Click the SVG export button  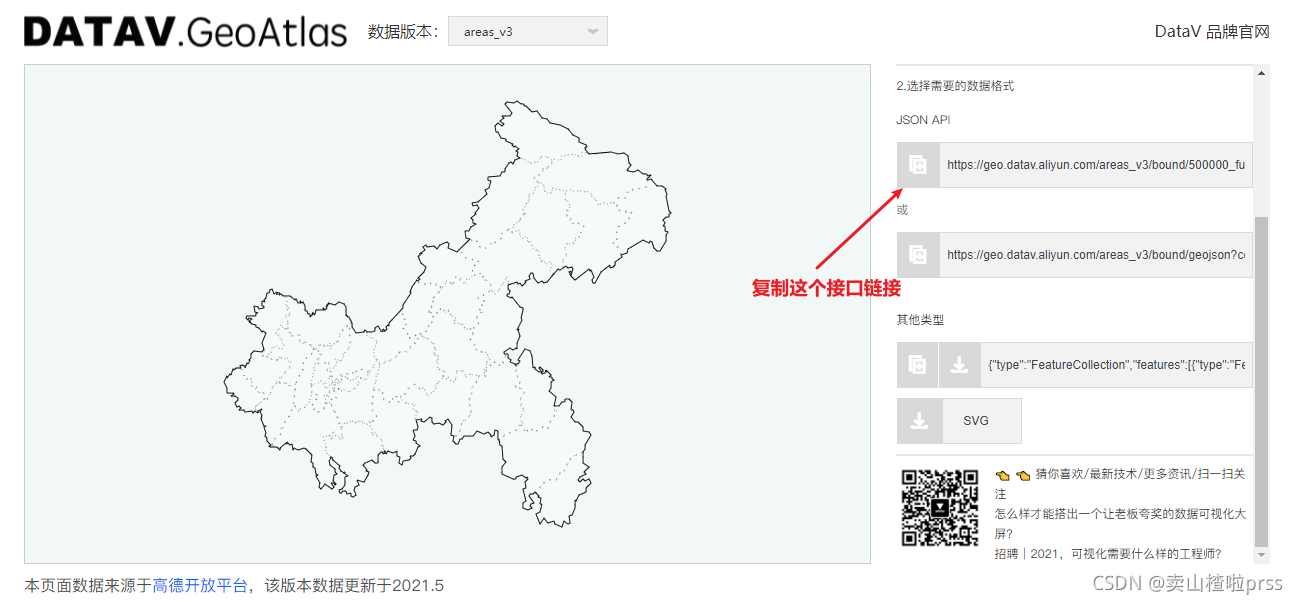coord(980,420)
